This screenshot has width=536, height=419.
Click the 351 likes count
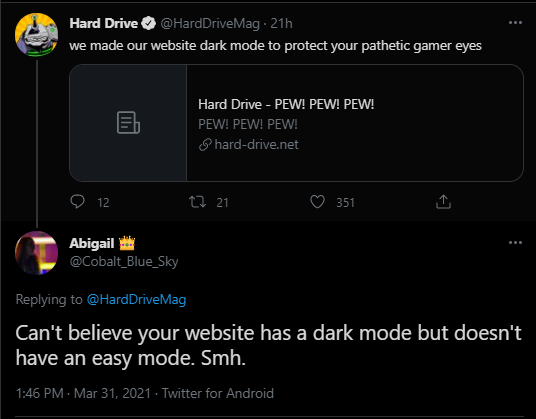pyautogui.click(x=345, y=203)
